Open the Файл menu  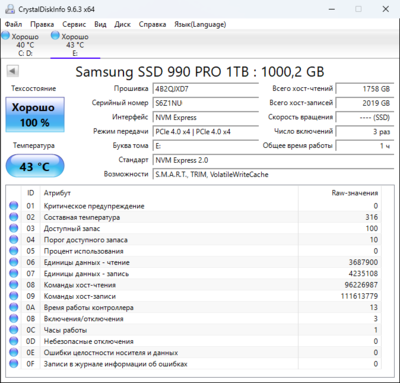coord(13,24)
